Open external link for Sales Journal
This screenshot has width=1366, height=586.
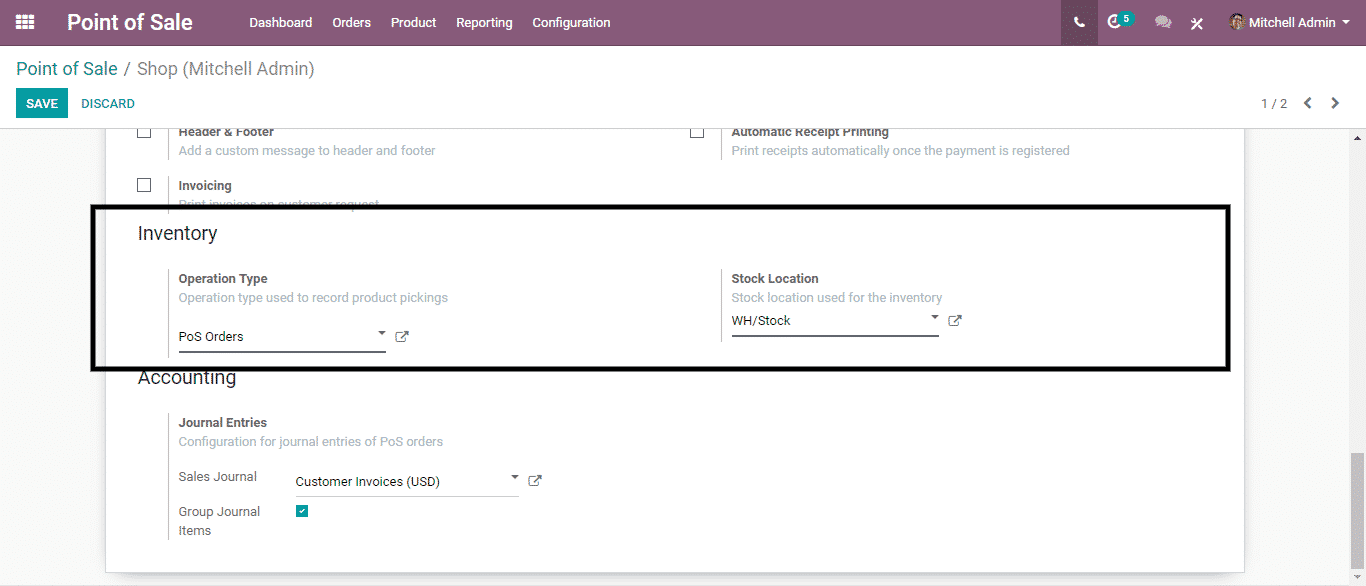(x=535, y=481)
